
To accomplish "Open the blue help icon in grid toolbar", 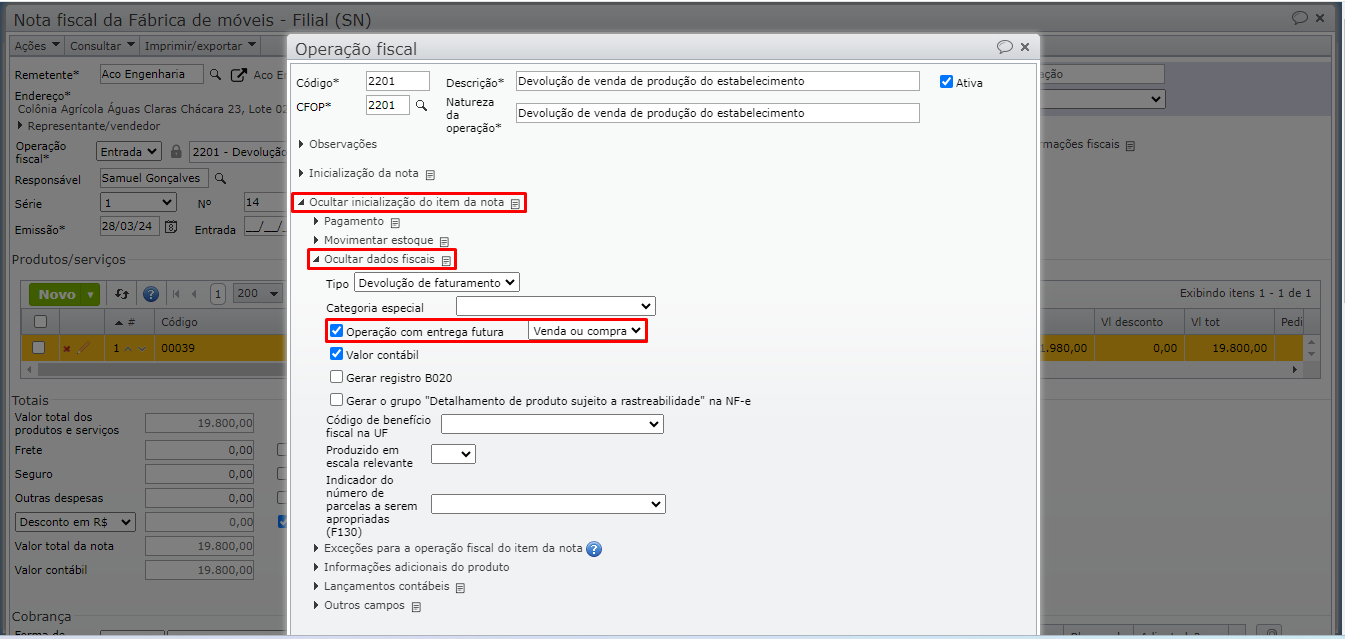I will (x=151, y=294).
